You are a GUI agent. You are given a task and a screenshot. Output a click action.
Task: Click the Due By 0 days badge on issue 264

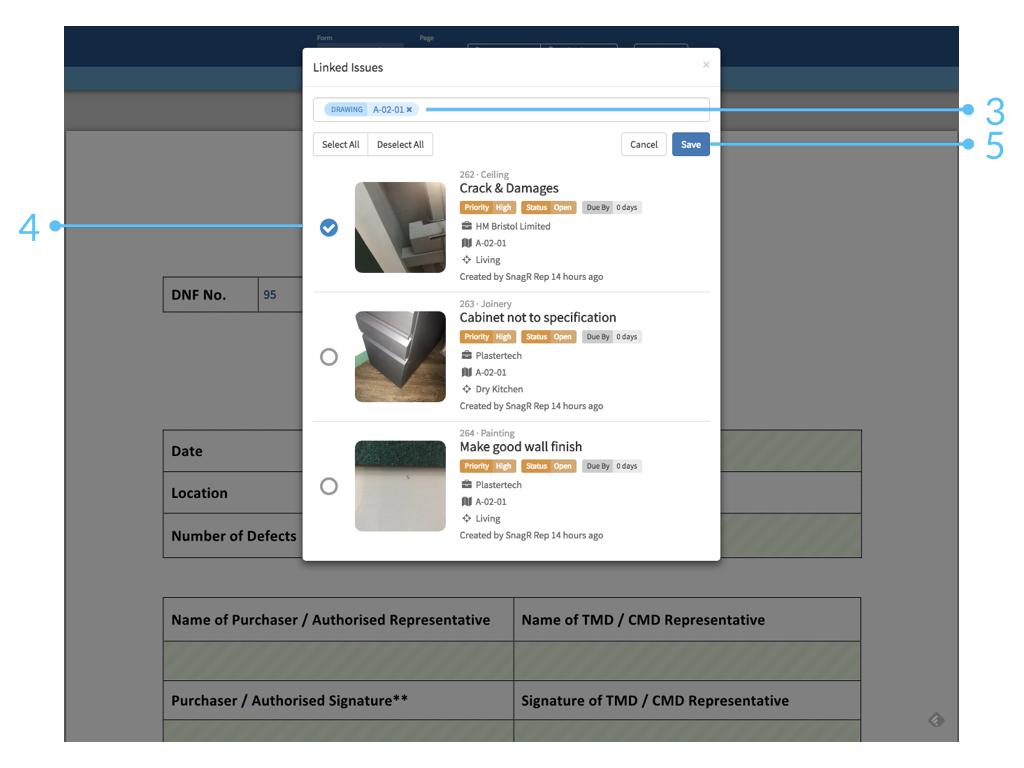pyautogui.click(x=612, y=466)
